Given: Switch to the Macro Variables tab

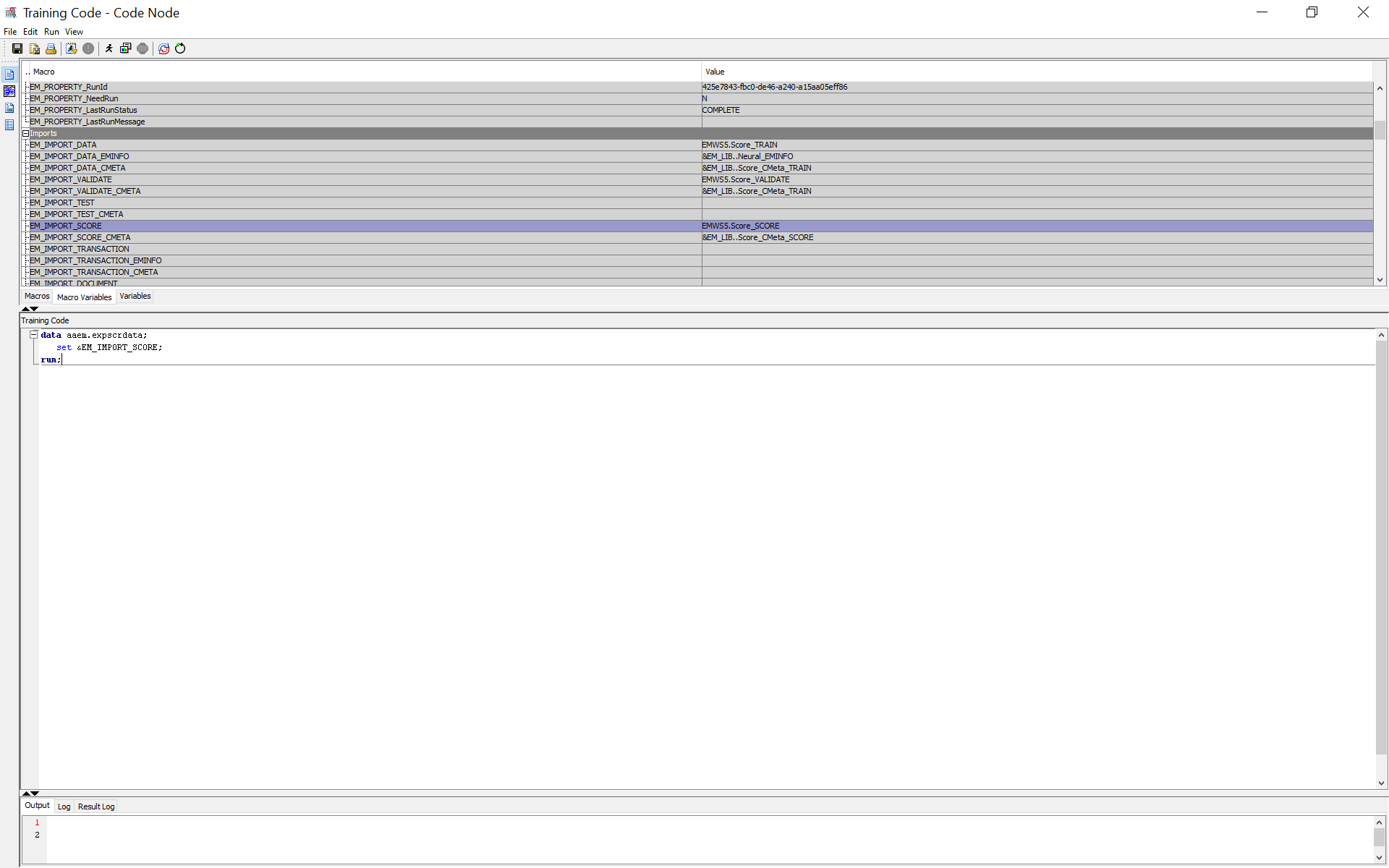Looking at the screenshot, I should pos(84,297).
